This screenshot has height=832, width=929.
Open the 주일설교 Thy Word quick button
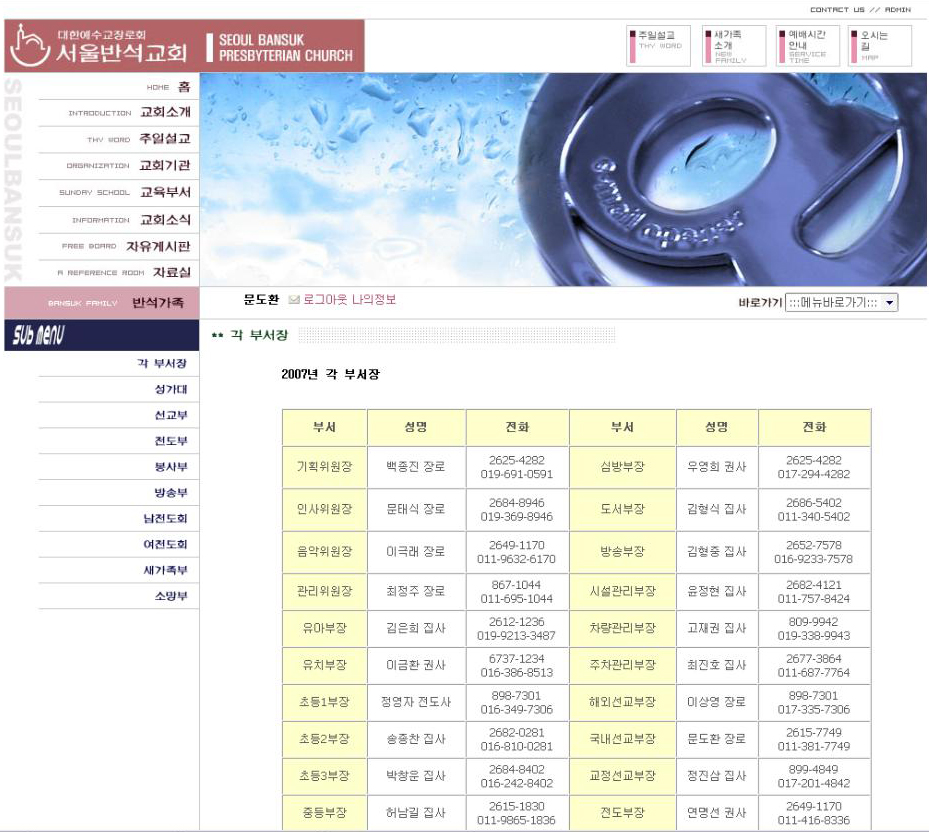(x=659, y=46)
